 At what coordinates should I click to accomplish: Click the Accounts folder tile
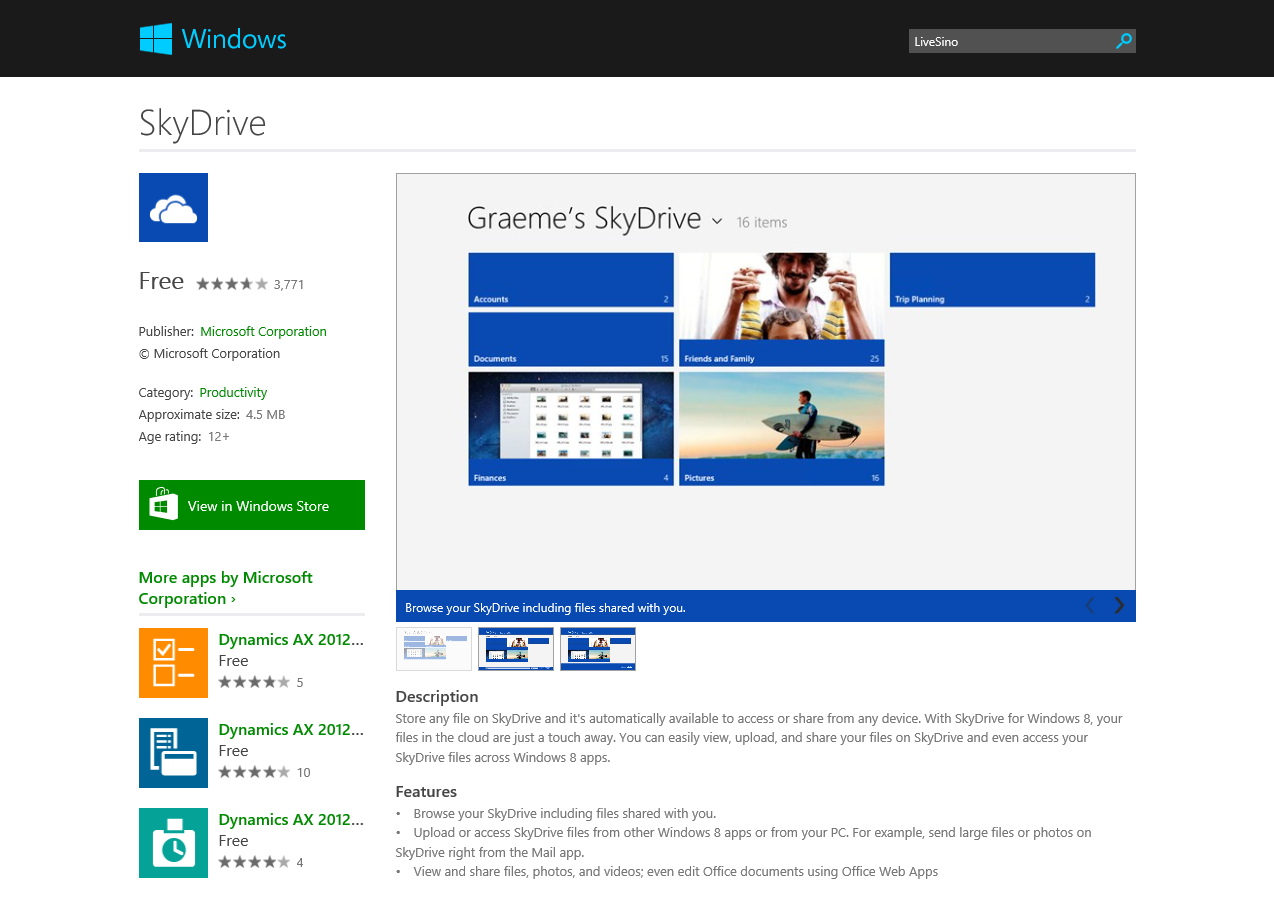tap(571, 280)
